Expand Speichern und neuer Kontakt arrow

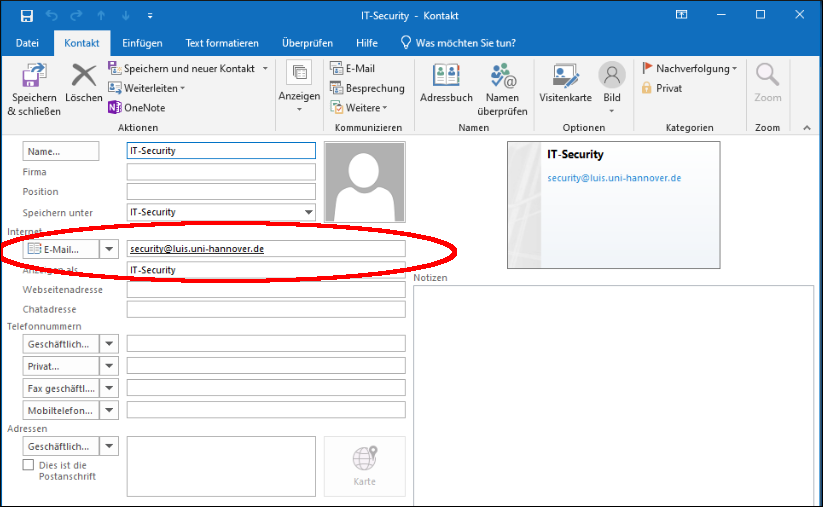click(265, 68)
